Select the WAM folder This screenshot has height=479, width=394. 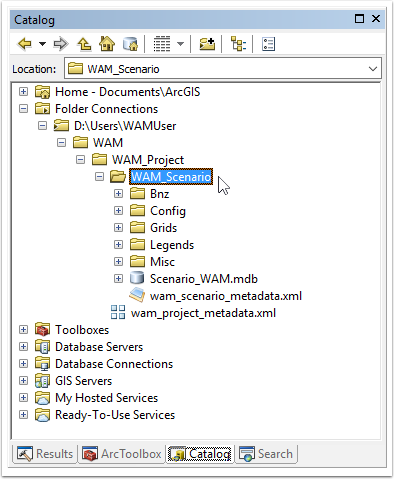pos(108,143)
